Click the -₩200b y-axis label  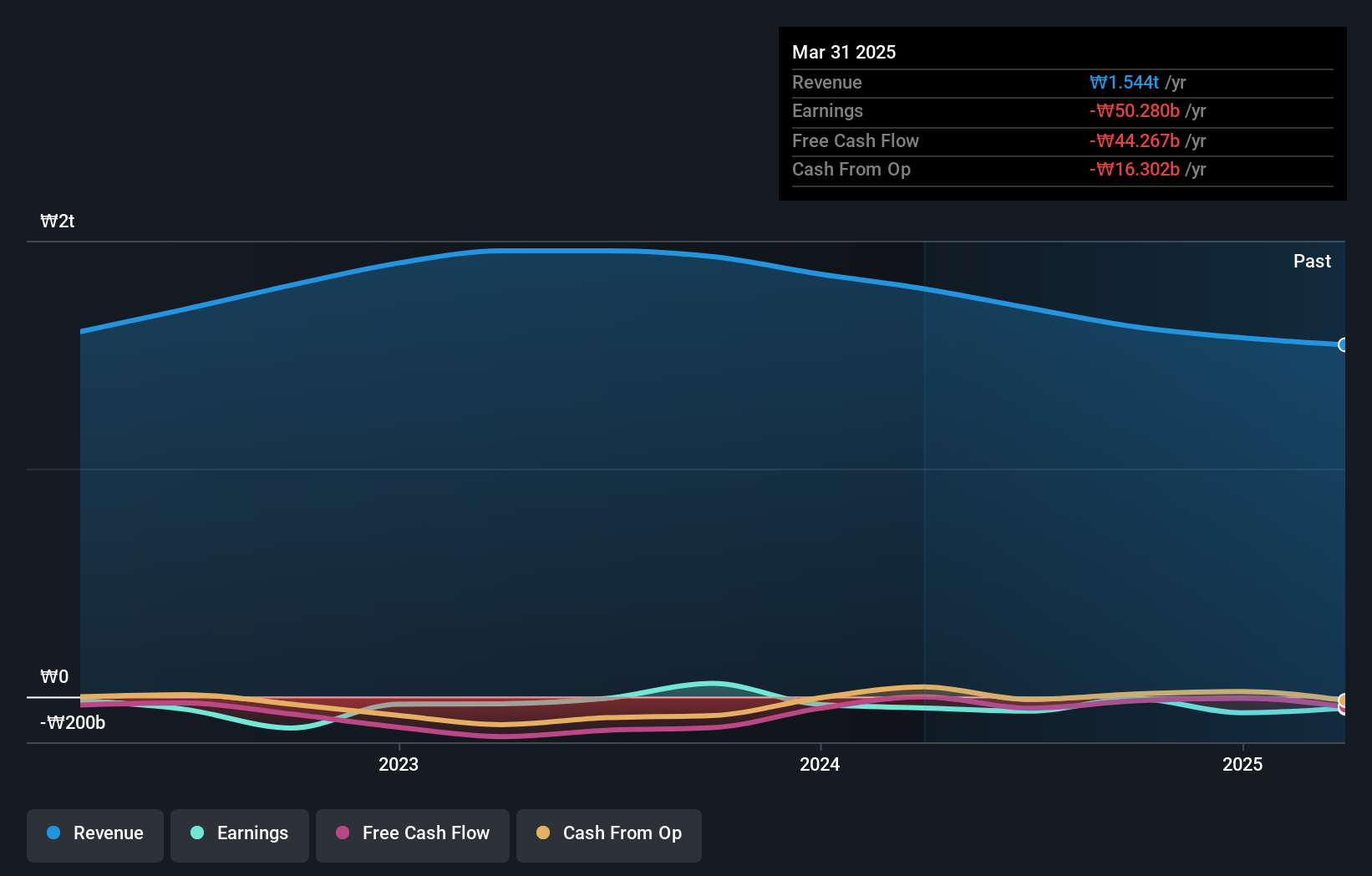[x=73, y=722]
